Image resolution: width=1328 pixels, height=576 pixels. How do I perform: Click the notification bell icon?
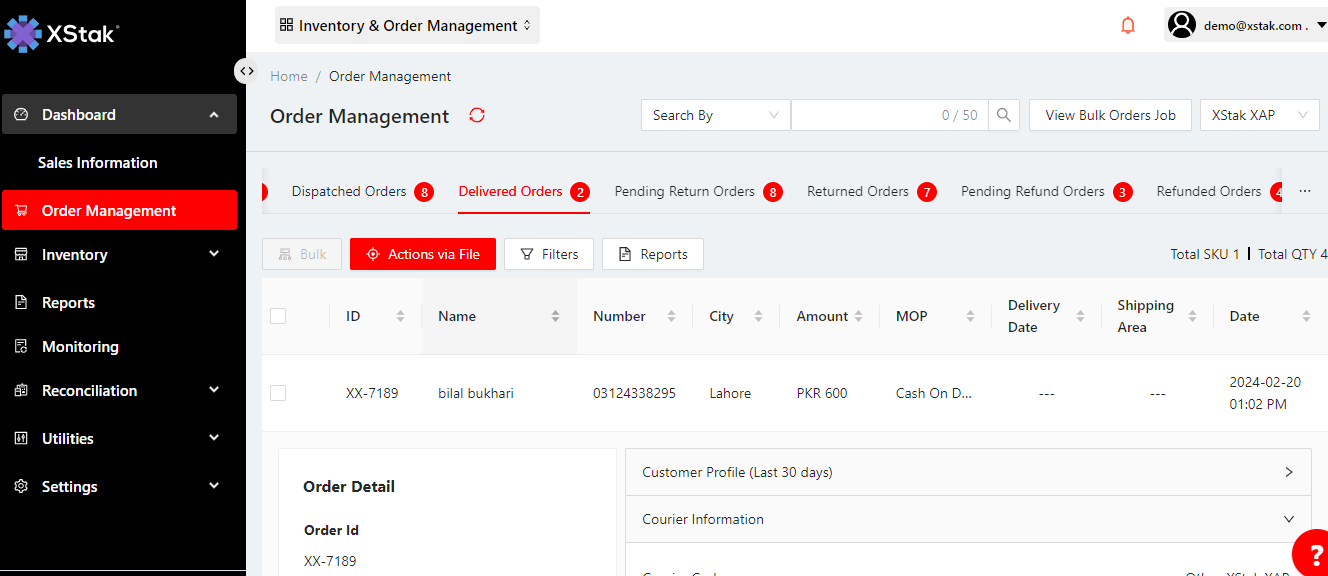(x=1128, y=26)
